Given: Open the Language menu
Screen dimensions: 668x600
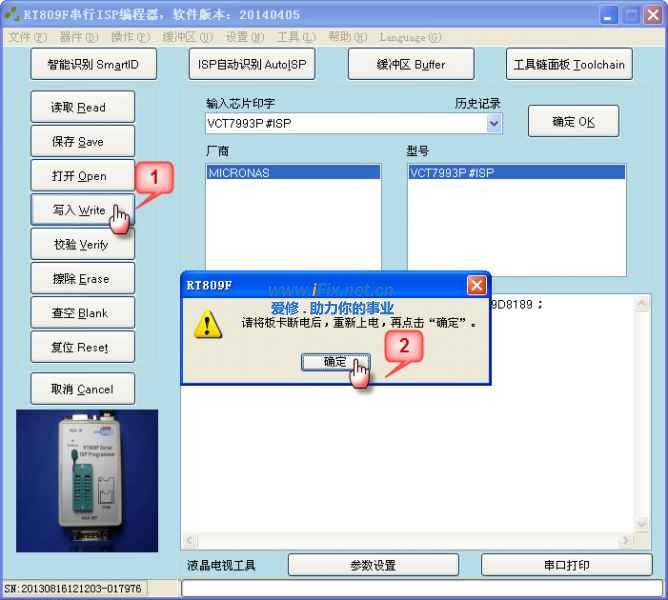Looking at the screenshot, I should 410,38.
